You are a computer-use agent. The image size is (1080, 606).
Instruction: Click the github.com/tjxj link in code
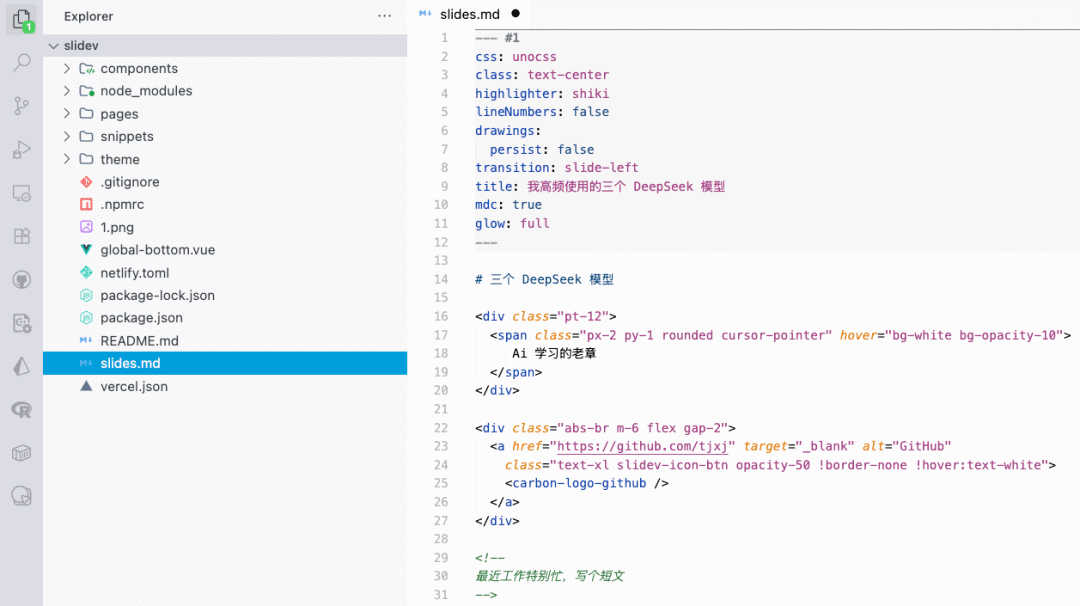(x=642, y=446)
